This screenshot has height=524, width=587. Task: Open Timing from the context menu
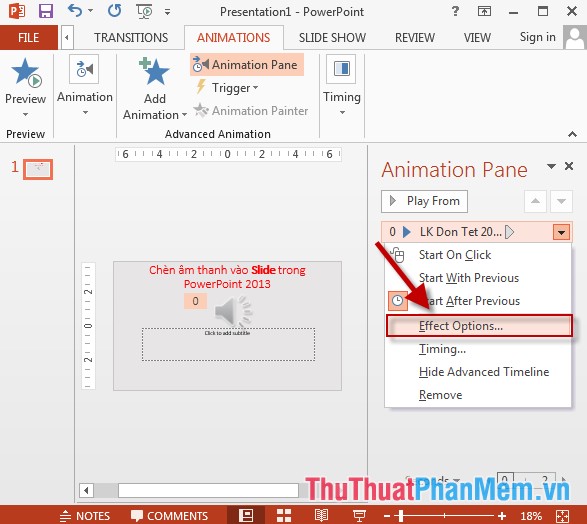(x=478, y=349)
